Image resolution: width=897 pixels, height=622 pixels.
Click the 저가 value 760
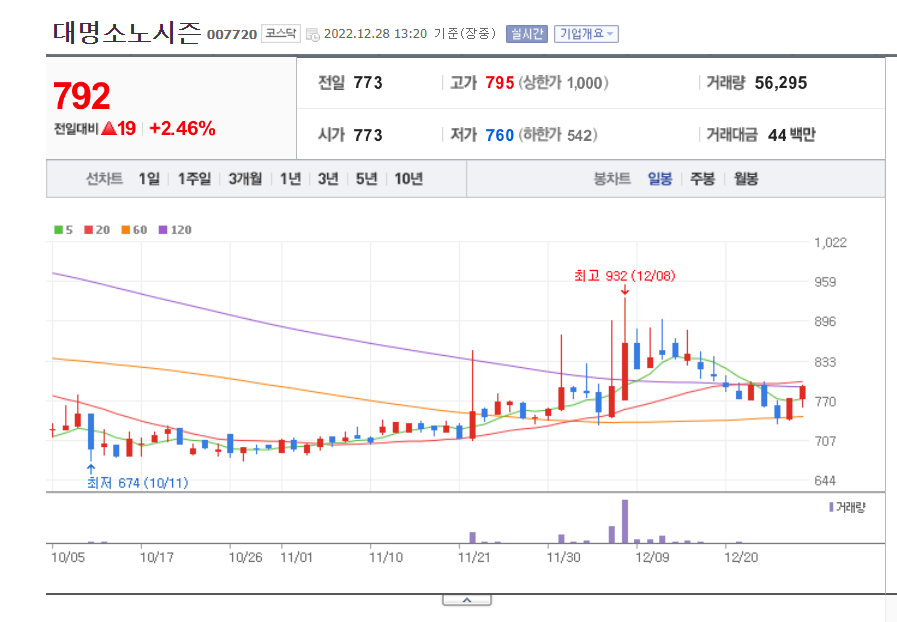[499, 135]
